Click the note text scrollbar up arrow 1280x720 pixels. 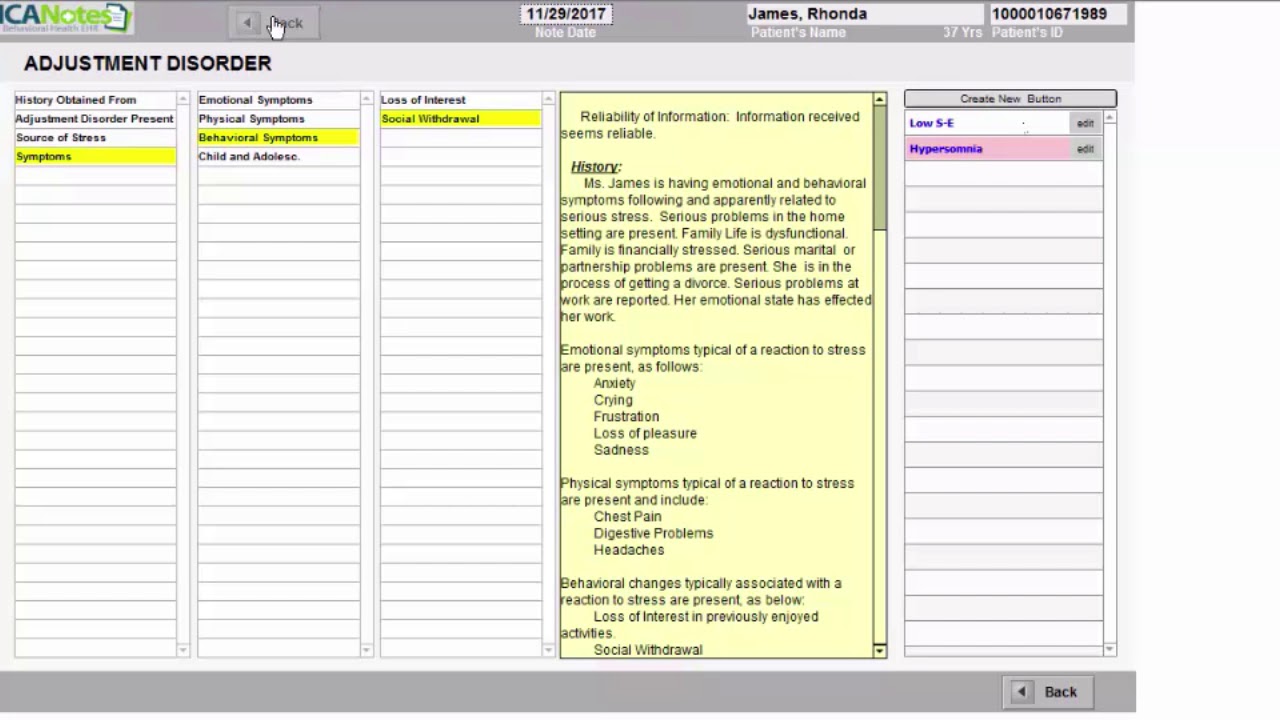click(x=880, y=99)
